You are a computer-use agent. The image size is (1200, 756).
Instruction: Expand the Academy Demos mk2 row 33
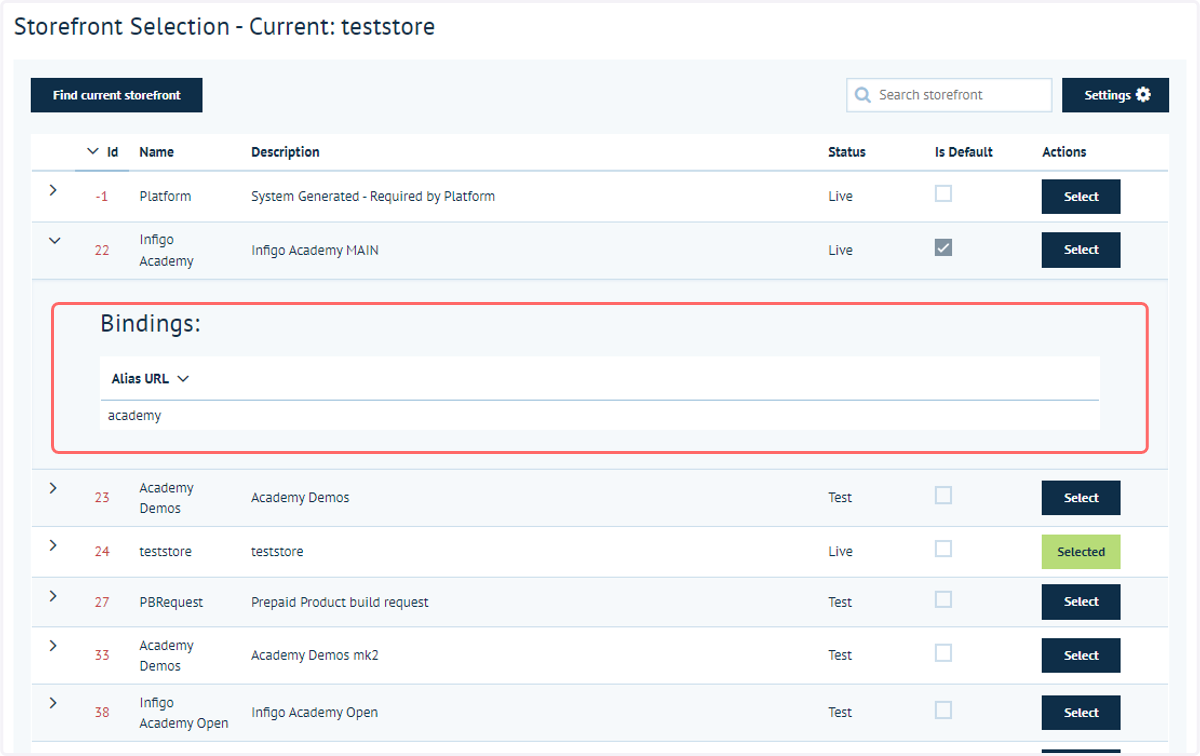[54, 646]
